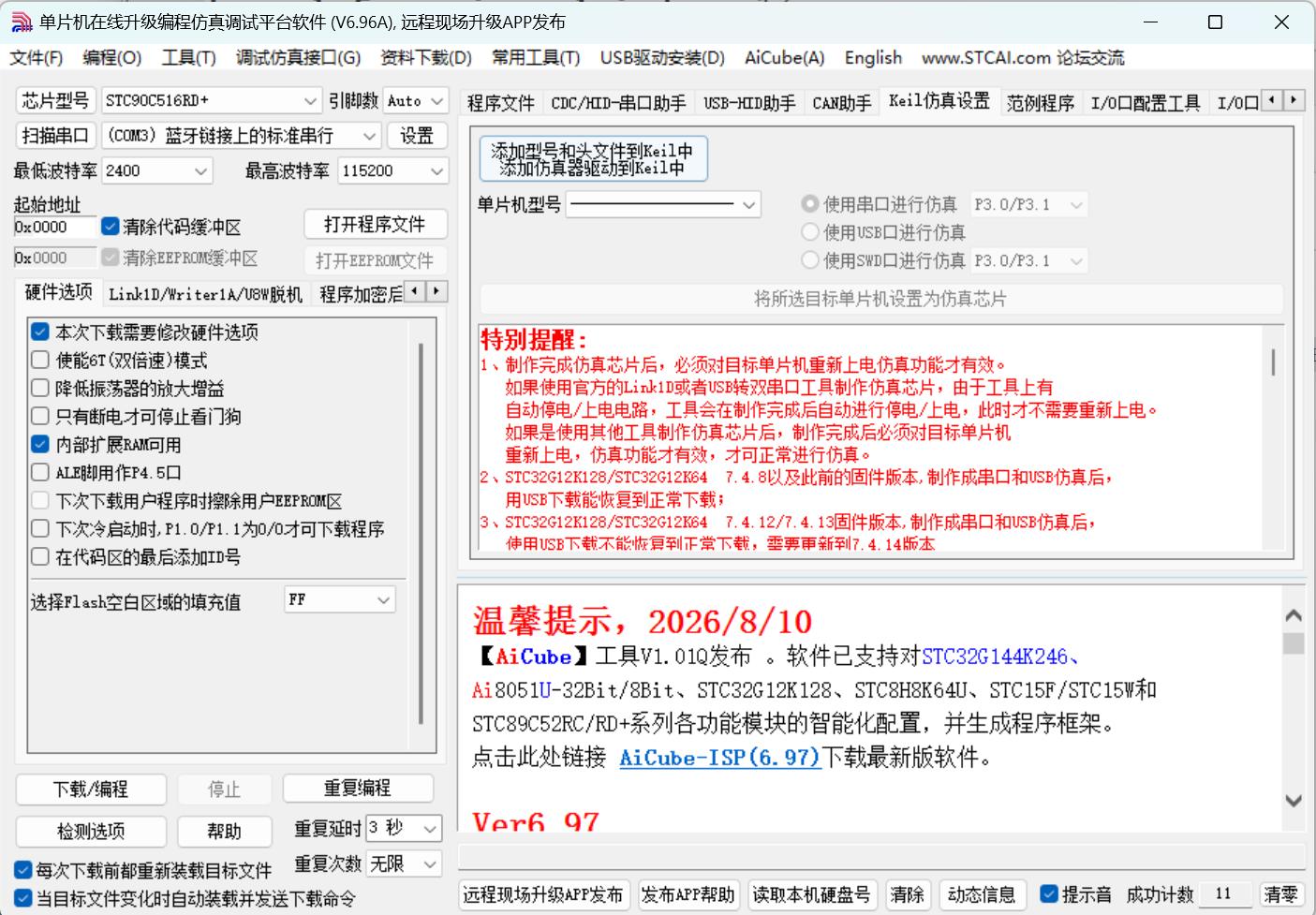Screen dimensions: 1316x915
Task: Open the AiCube-ISP(6.97) download link
Action: pos(720,758)
